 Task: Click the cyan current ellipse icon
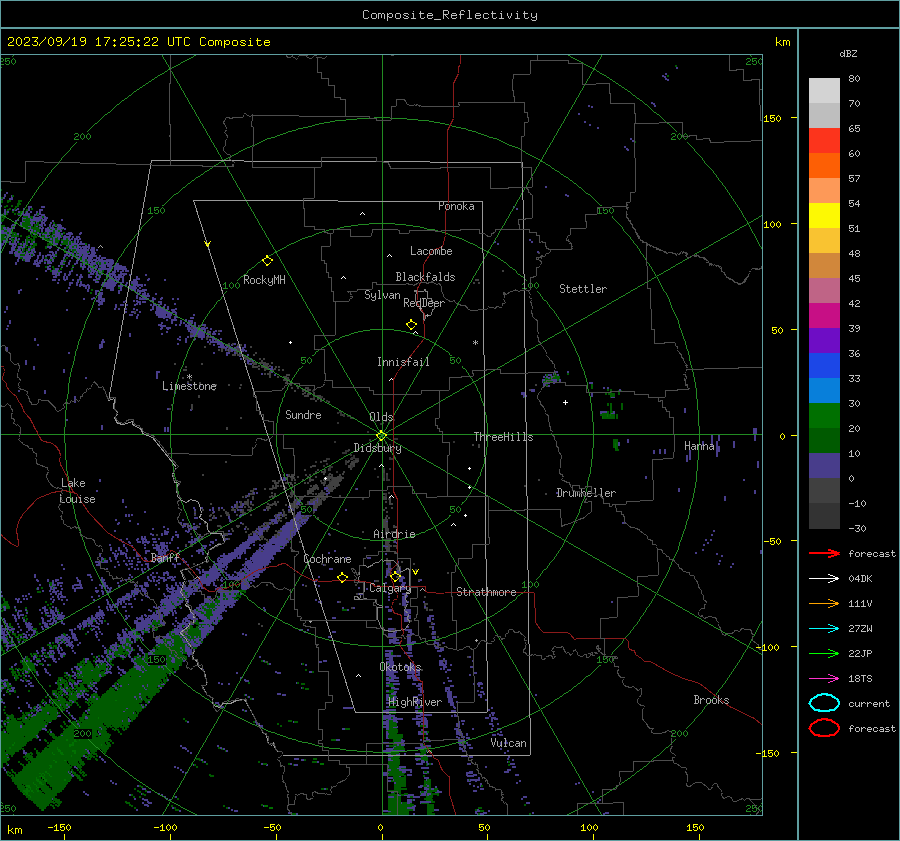tap(824, 703)
